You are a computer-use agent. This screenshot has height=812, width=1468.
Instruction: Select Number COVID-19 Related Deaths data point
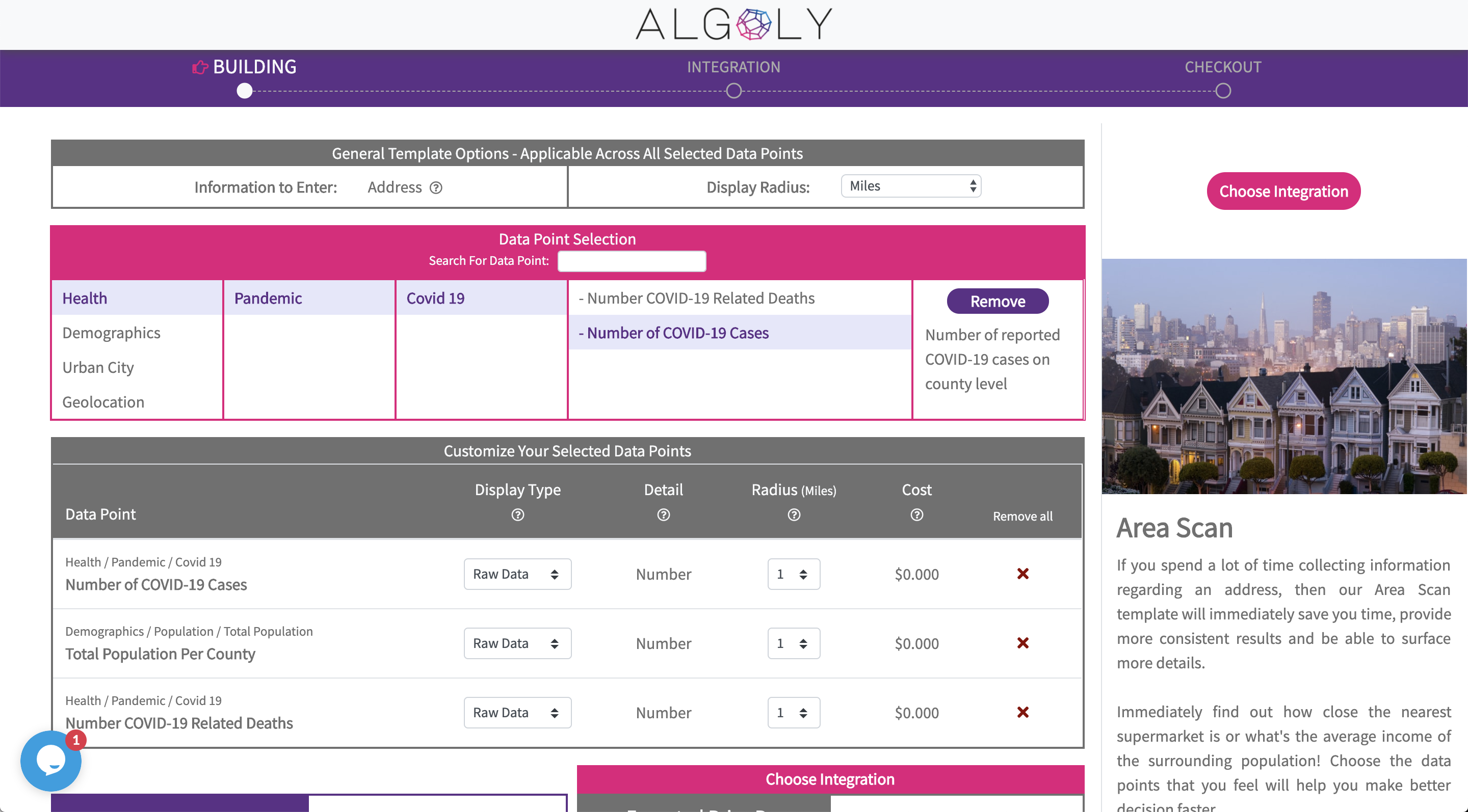click(700, 298)
